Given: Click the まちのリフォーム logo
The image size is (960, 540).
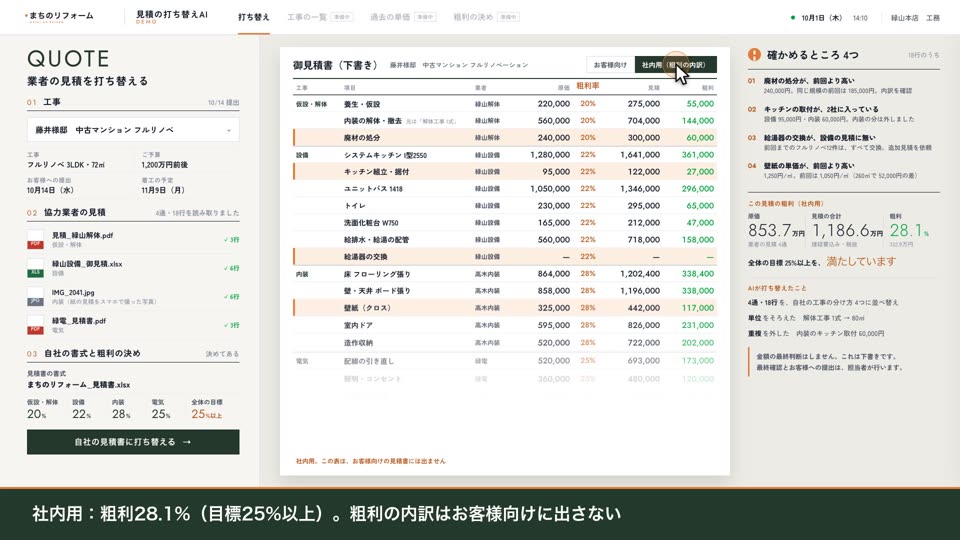Looking at the screenshot, I should coord(59,17).
